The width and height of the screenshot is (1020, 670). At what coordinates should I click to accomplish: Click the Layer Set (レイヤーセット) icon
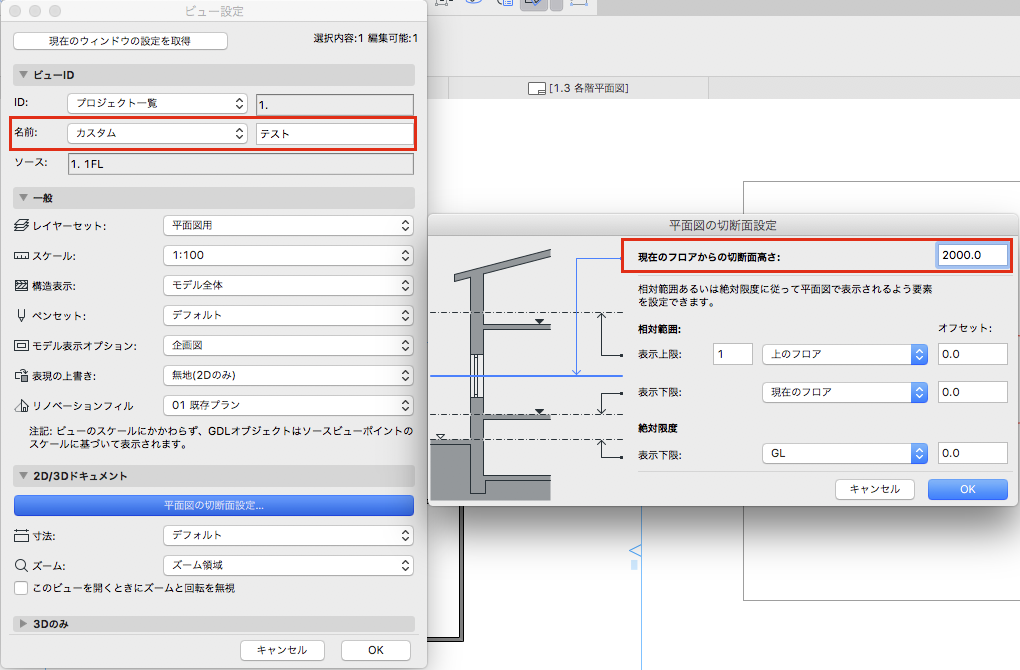point(22,226)
